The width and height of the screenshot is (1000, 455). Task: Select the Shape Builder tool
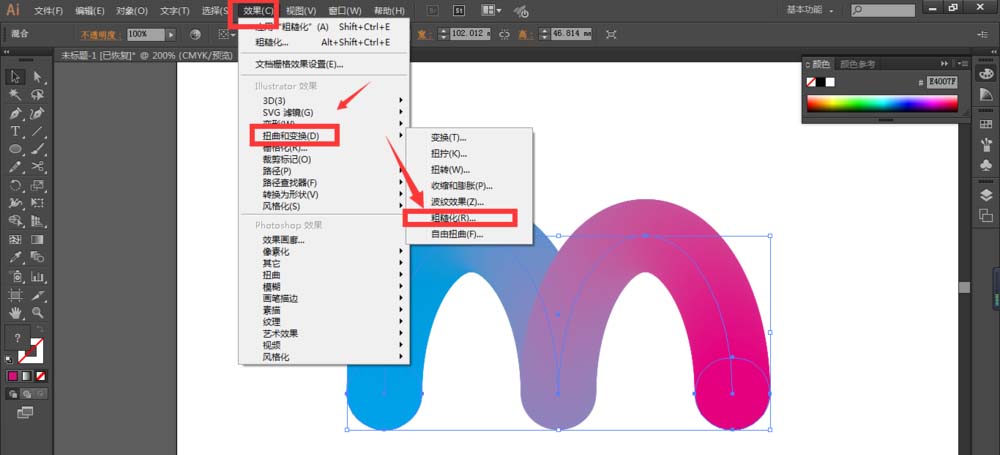[x=15, y=221]
